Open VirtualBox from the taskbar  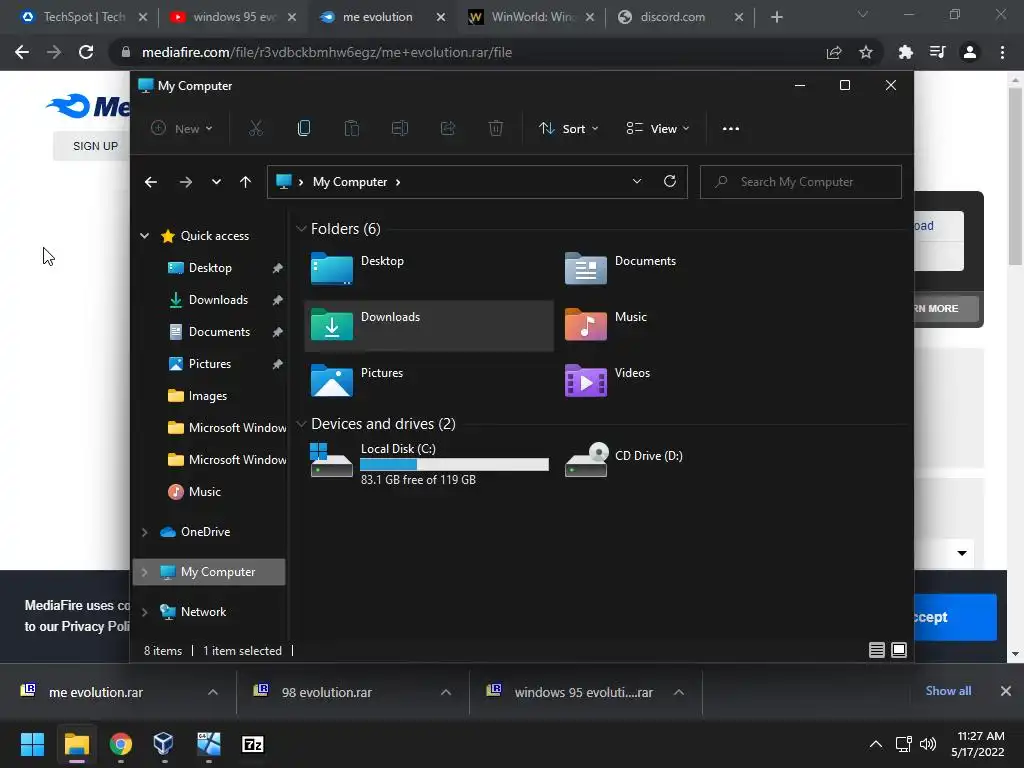[164, 744]
